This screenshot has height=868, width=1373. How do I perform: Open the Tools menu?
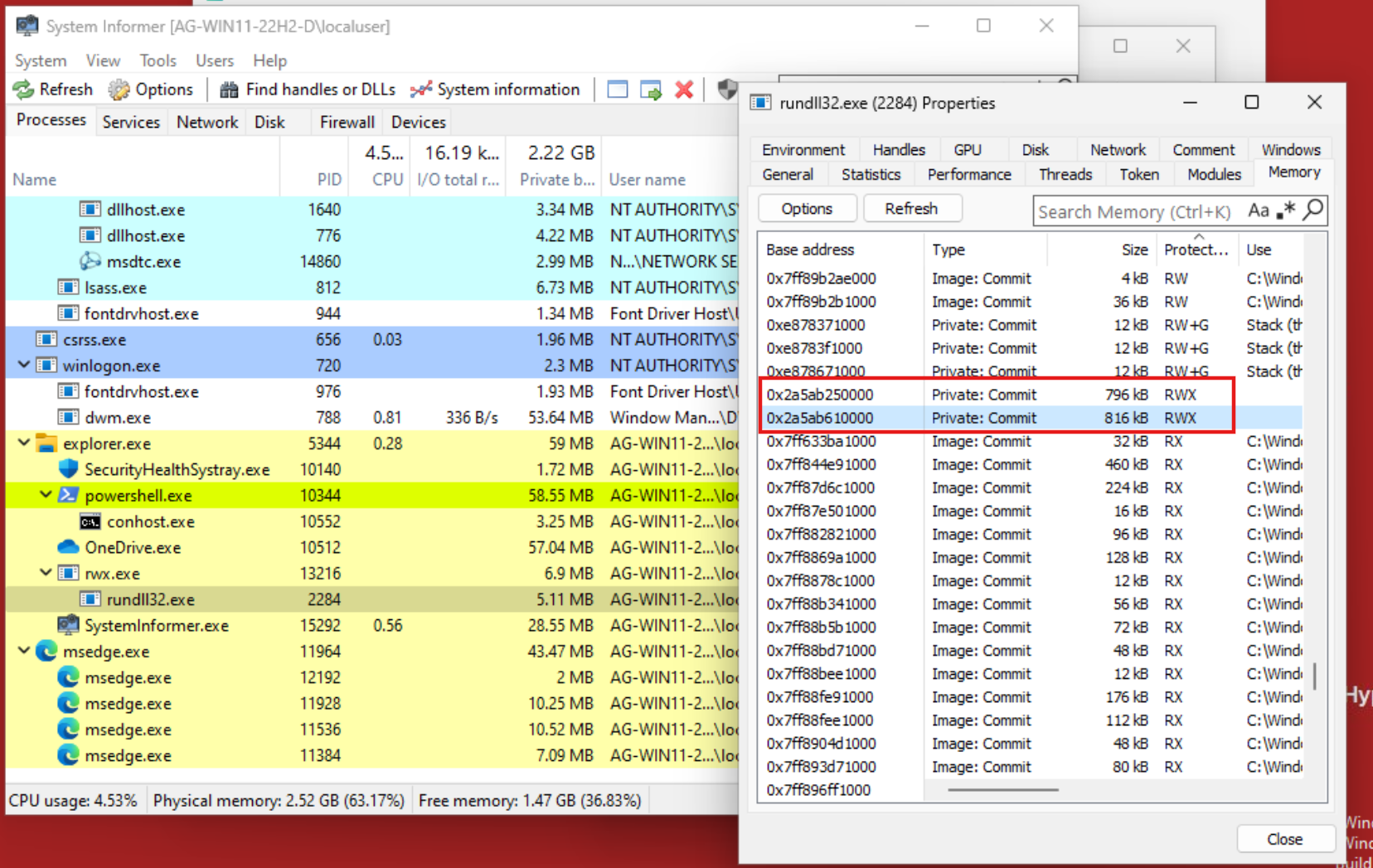pyautogui.click(x=158, y=61)
